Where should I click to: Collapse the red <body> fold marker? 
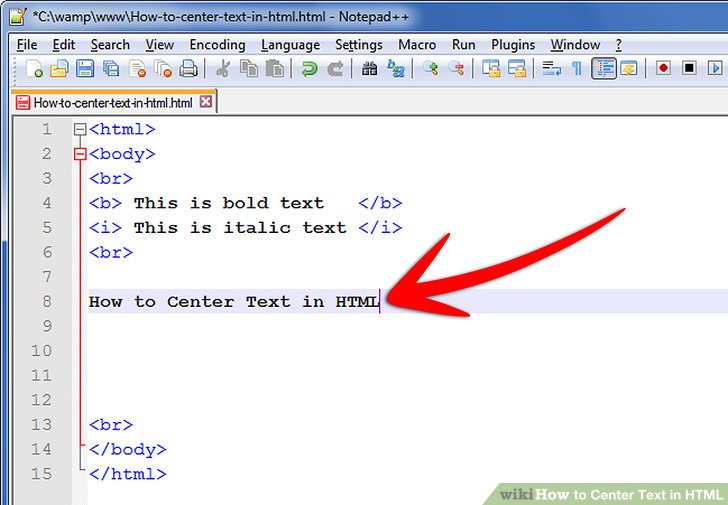tap(80, 154)
